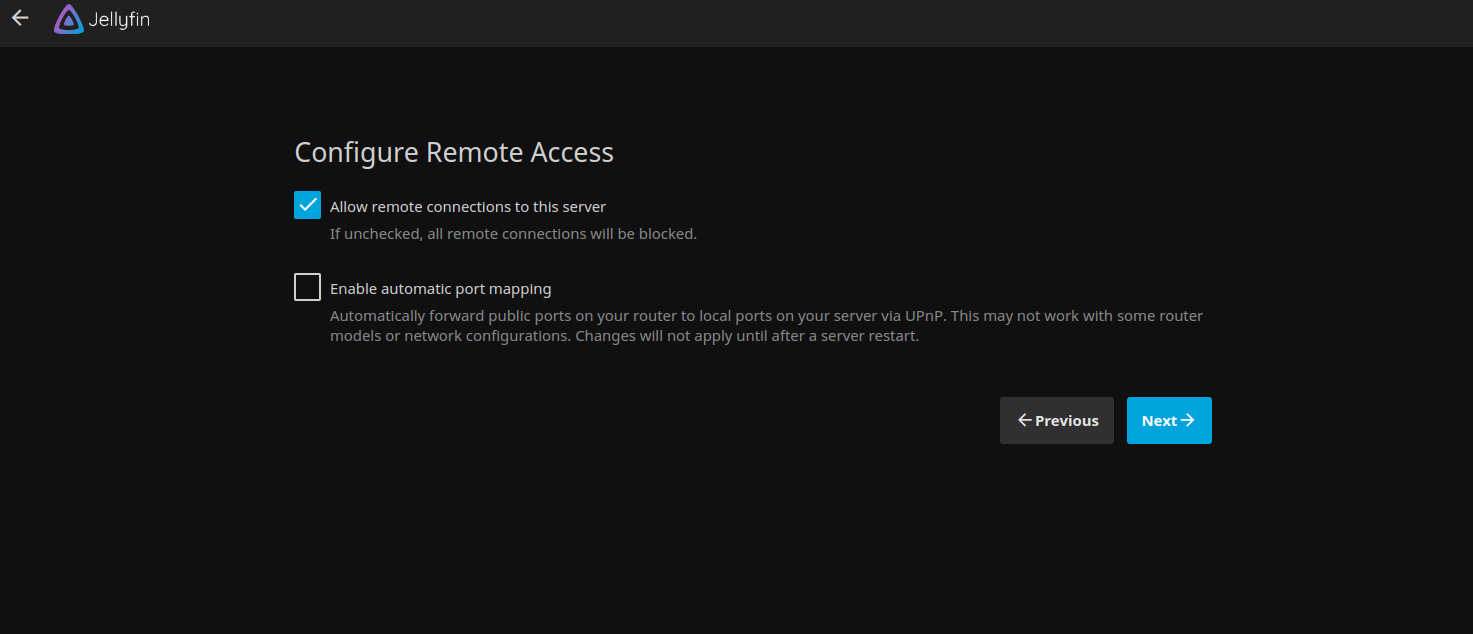Click the checkmark in the remote connections box
This screenshot has height=634, width=1473.
(x=308, y=205)
